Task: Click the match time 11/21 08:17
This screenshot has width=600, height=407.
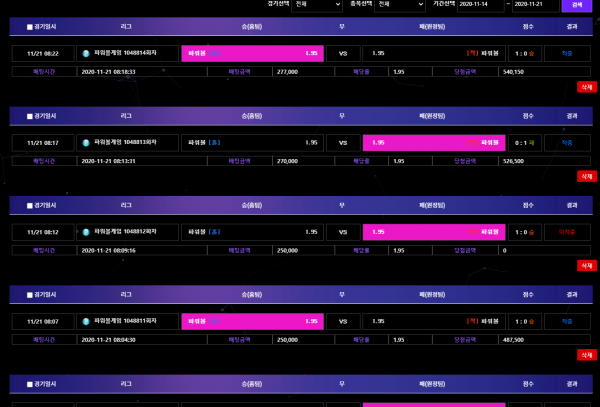Action: 43,143
